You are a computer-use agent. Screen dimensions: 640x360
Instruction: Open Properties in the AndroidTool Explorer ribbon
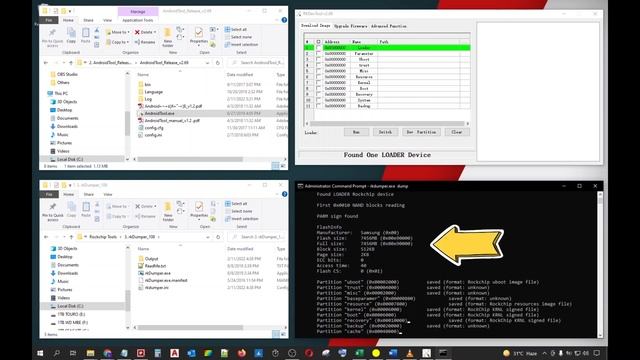pyautogui.click(x=199, y=36)
